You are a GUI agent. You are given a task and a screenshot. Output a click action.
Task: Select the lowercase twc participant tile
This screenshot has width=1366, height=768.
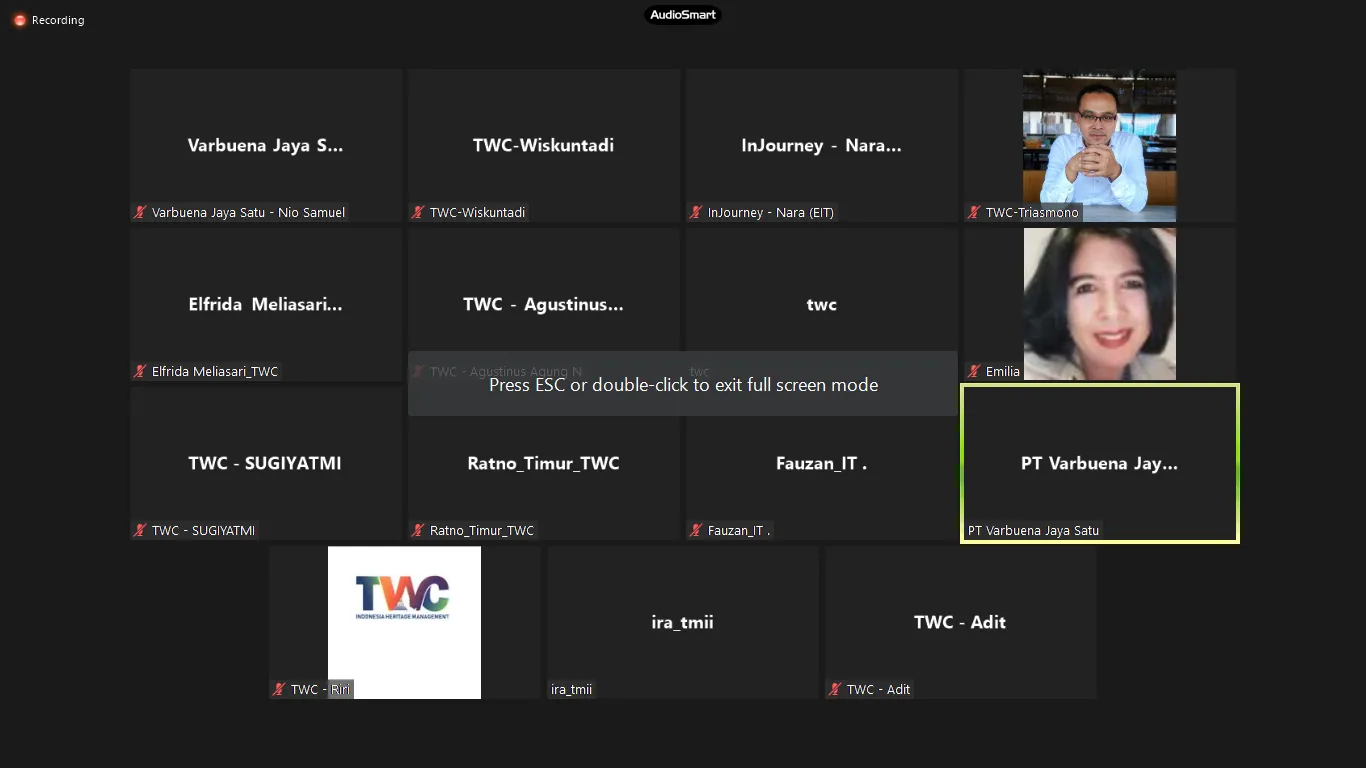(821, 304)
